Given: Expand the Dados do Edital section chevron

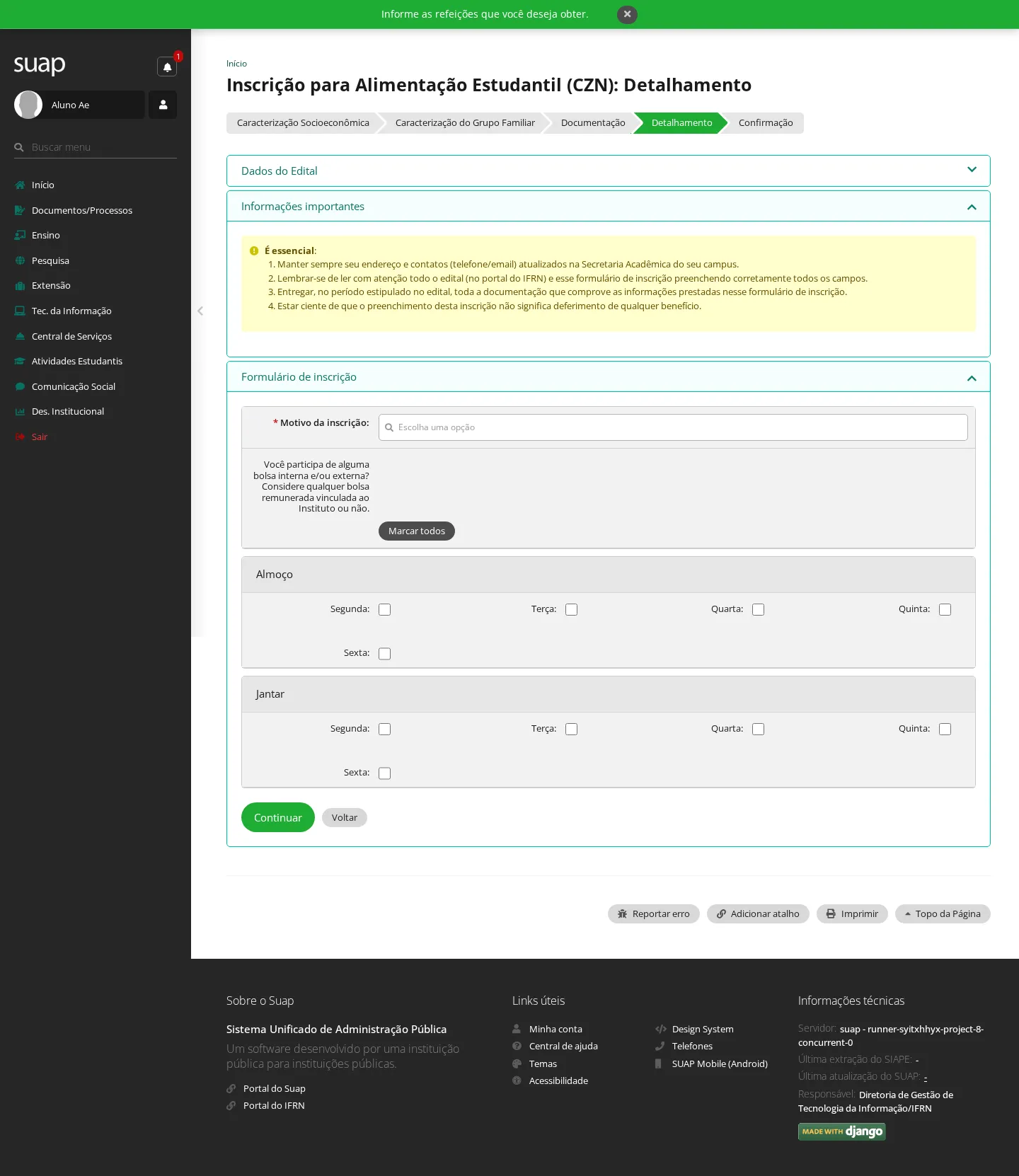Looking at the screenshot, I should 972,170.
